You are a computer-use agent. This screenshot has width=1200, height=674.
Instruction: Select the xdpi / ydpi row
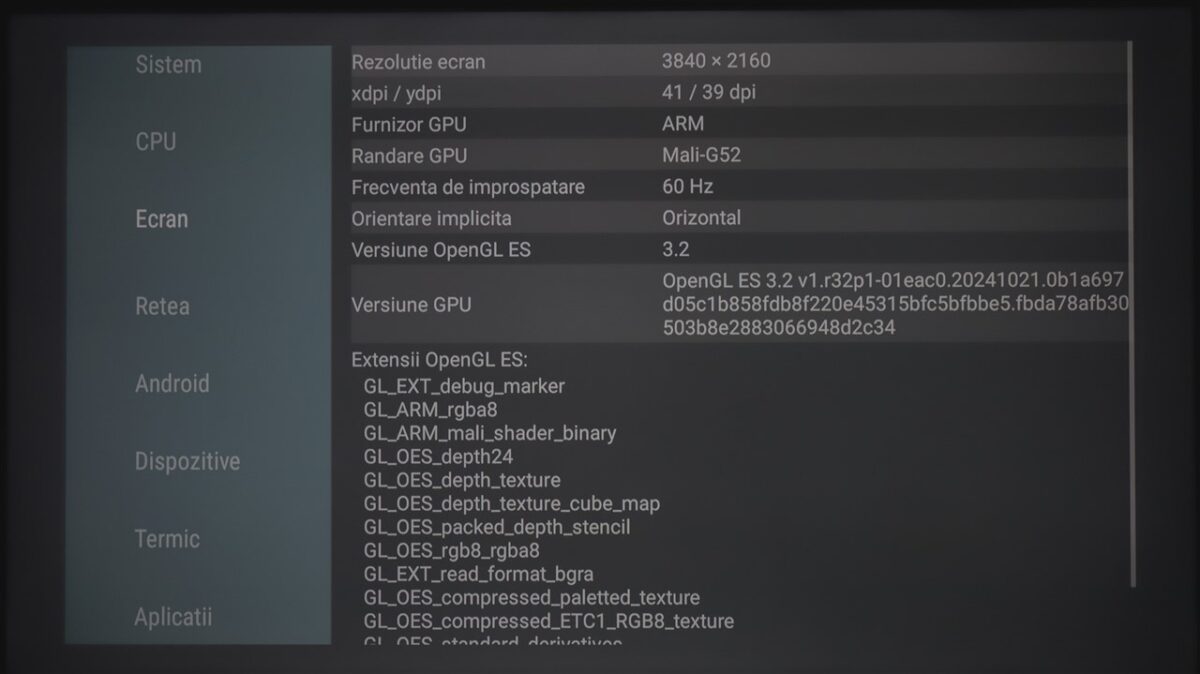[740, 93]
